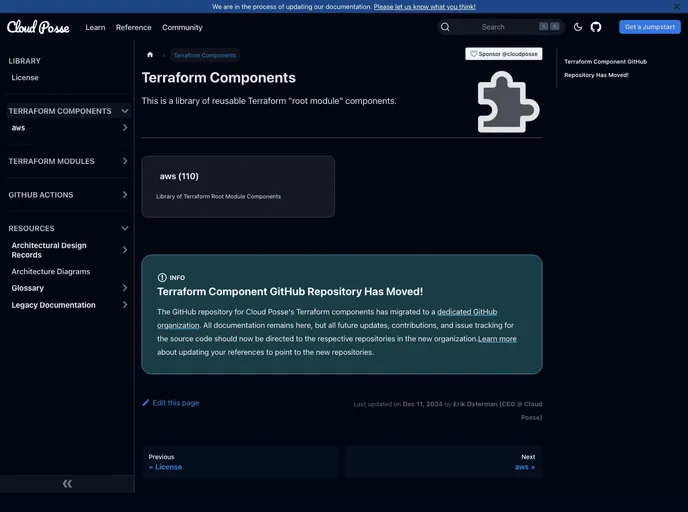
Task: Type in the Search field
Action: click(x=493, y=27)
